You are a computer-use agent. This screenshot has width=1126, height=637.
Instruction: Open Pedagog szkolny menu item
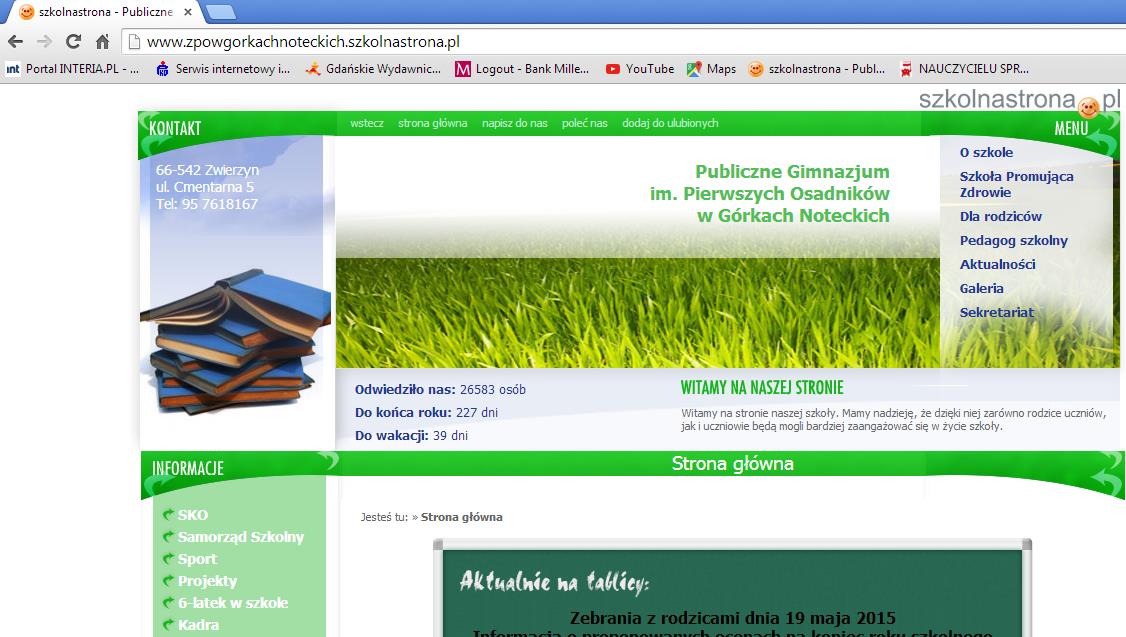(x=1013, y=241)
